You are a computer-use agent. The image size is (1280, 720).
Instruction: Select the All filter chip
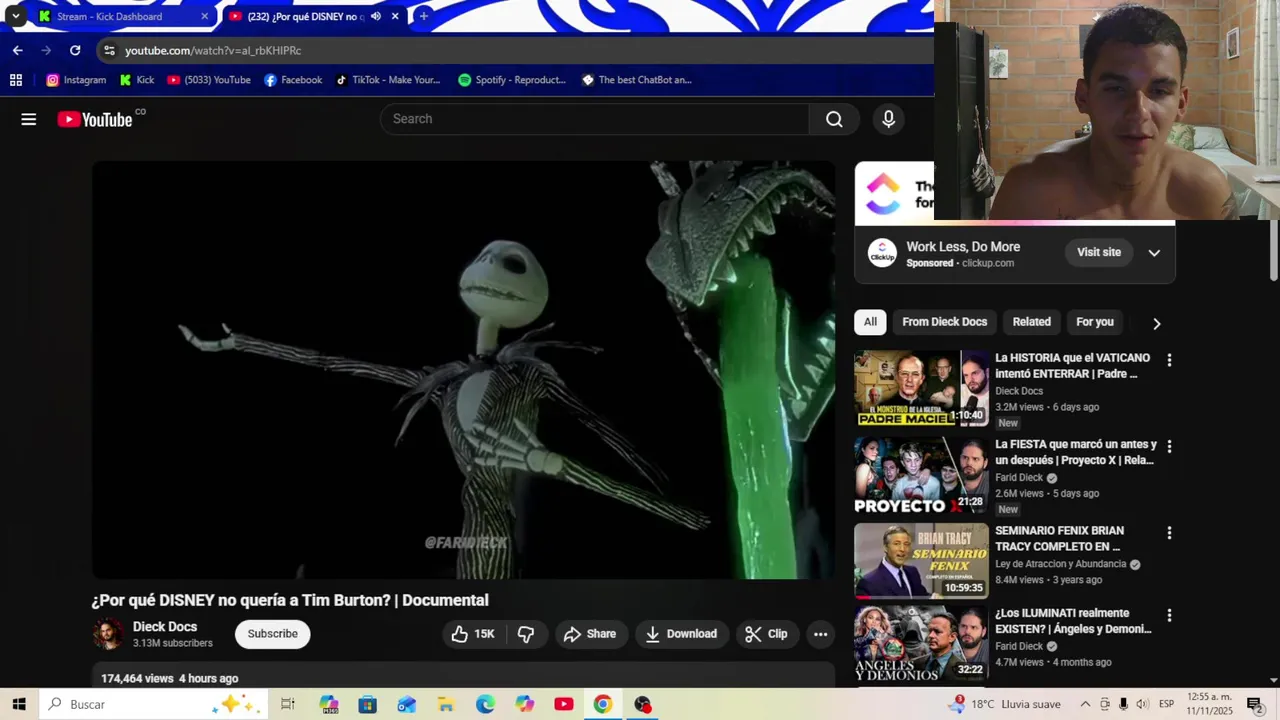[870, 322]
